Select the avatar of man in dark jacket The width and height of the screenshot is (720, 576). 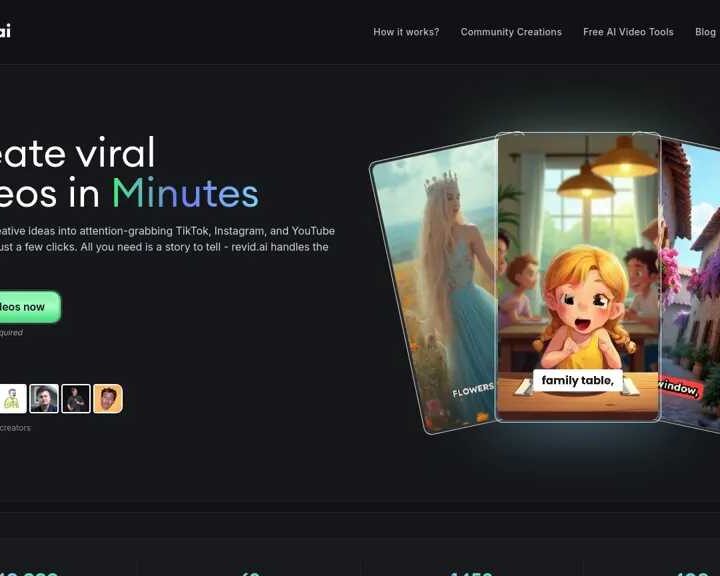pyautogui.click(x=44, y=399)
